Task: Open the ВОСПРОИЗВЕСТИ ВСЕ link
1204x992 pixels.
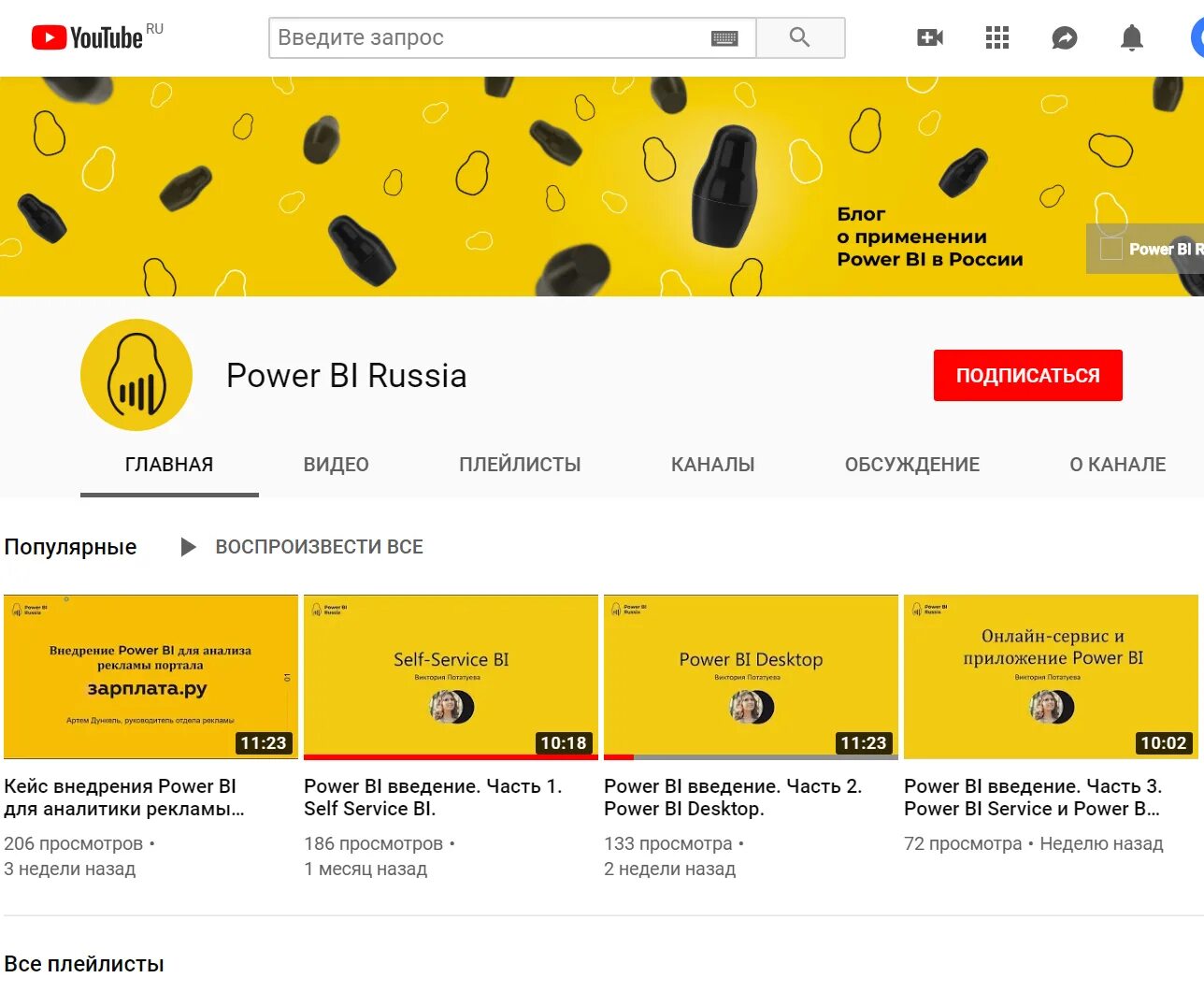Action: (320, 547)
